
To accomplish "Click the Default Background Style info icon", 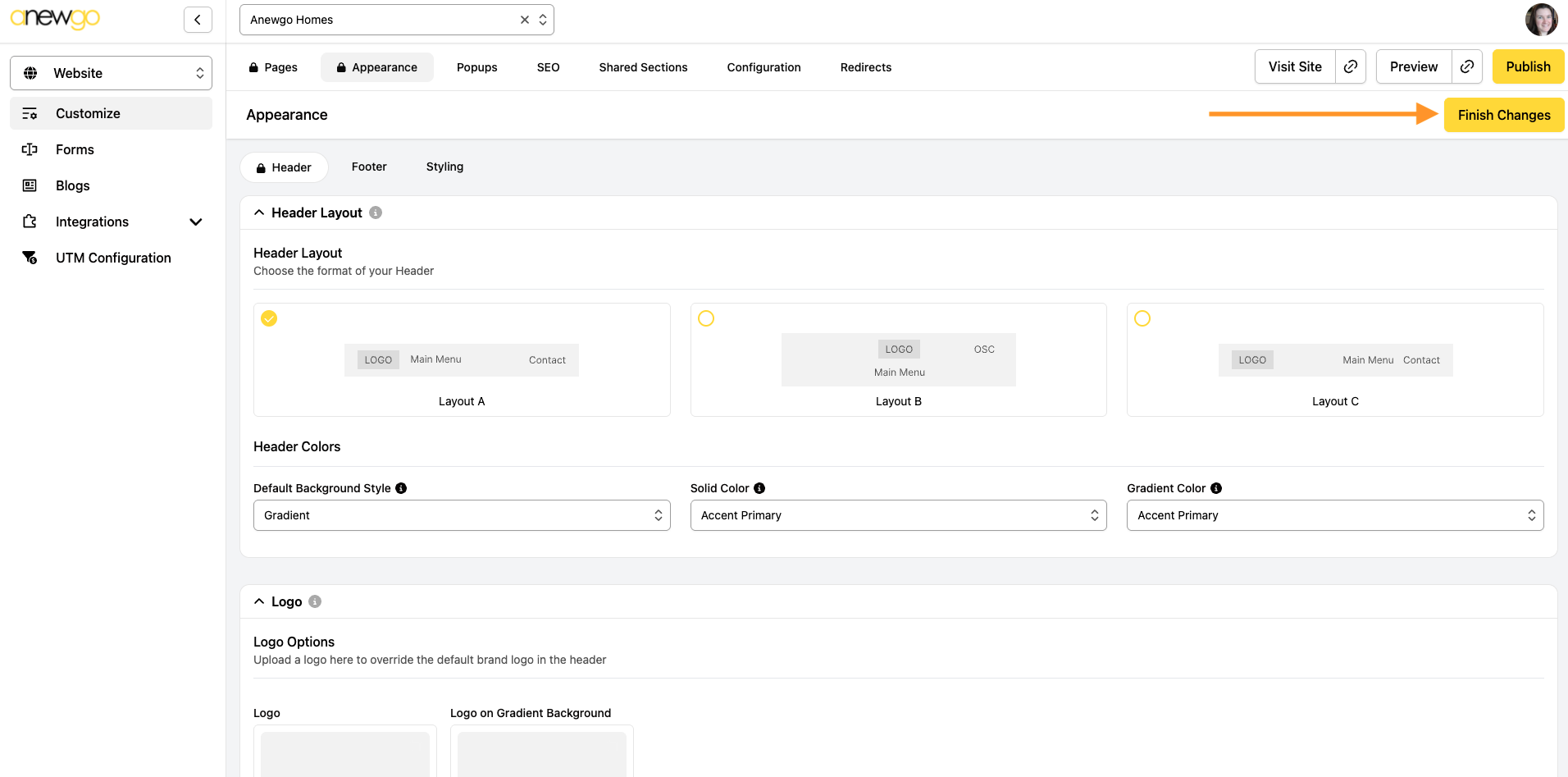I will pos(401,488).
